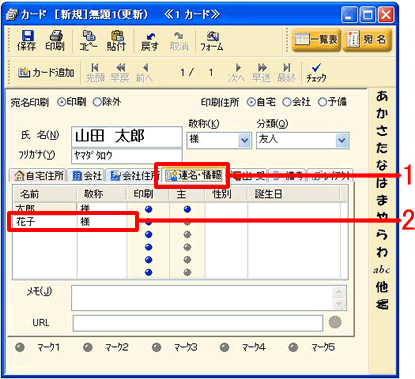Toggle マーク5 marker
Image resolution: width=415 pixels, height=379 pixels.
pos(293,348)
